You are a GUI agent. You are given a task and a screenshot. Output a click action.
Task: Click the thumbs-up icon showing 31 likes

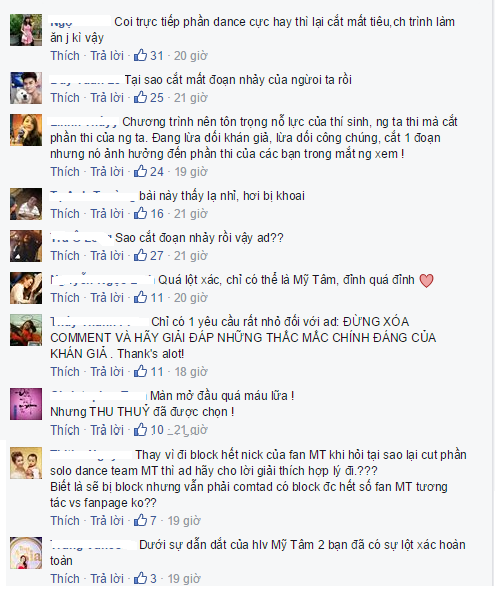[140, 56]
